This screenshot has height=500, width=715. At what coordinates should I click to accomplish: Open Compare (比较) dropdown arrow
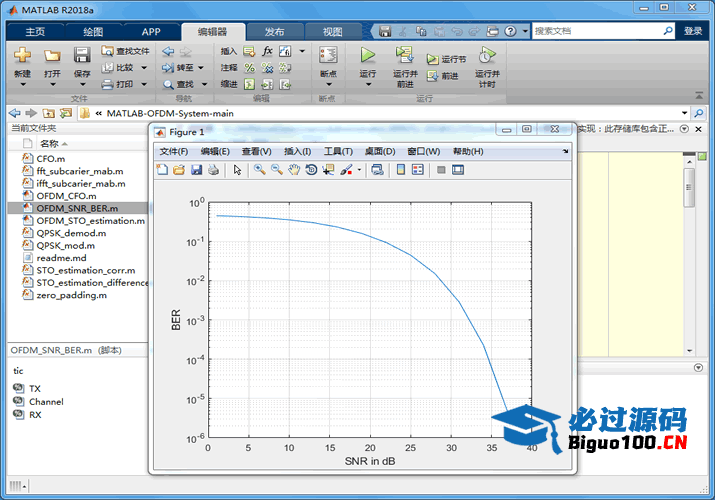pyautogui.click(x=144, y=68)
